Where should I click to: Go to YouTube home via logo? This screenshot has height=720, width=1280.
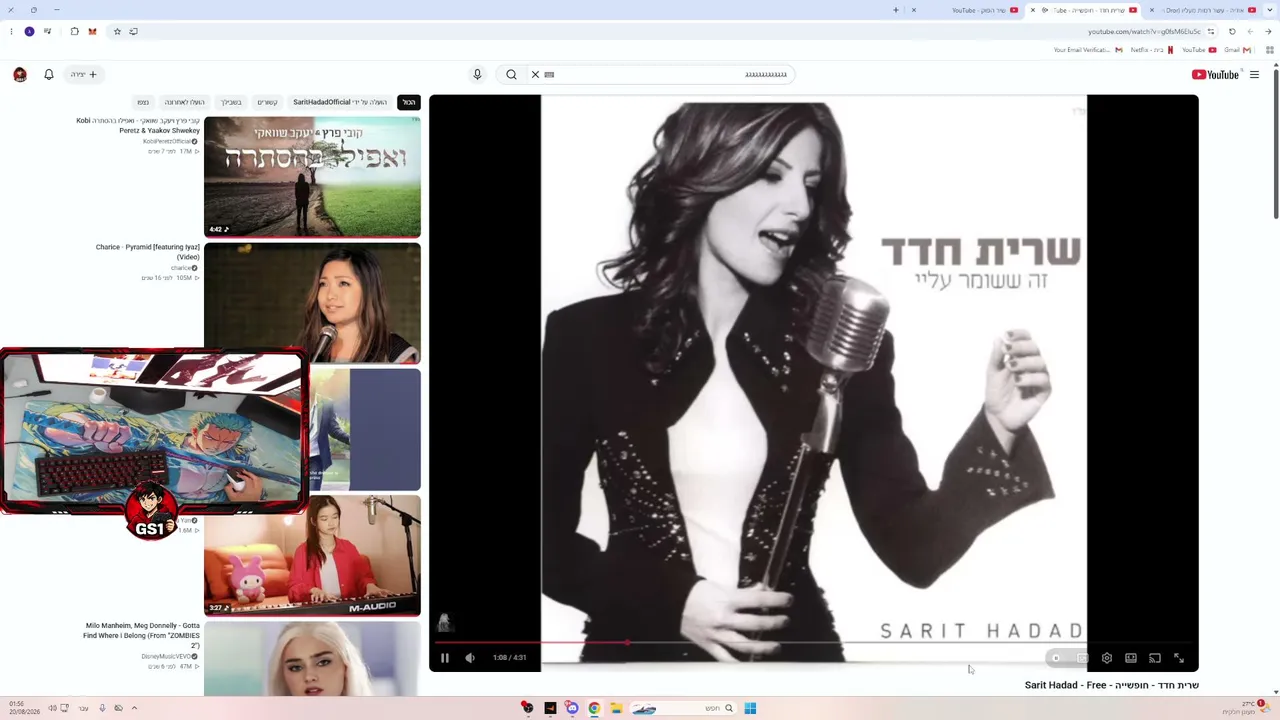tap(1215, 74)
